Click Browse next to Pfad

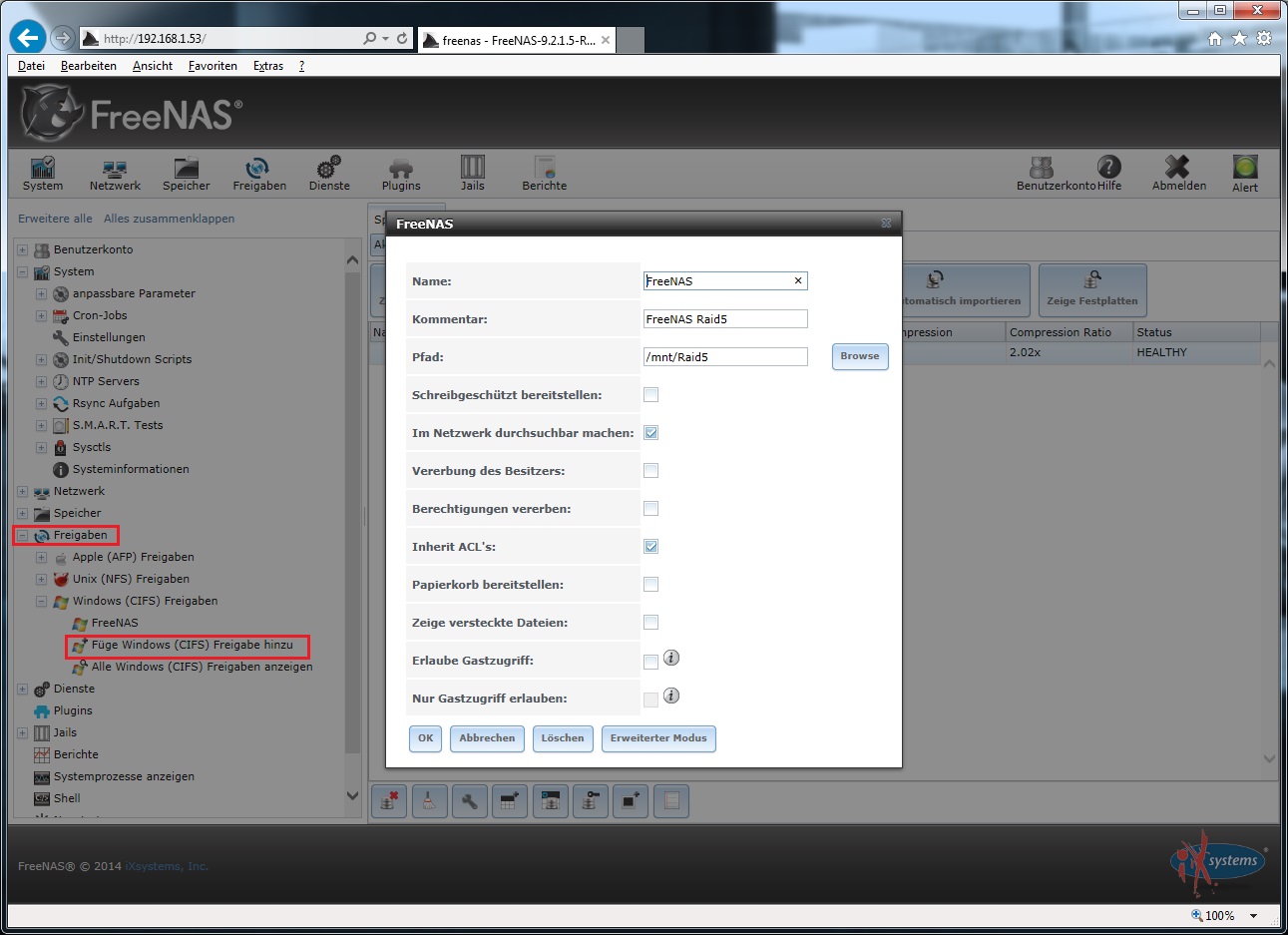coord(860,356)
